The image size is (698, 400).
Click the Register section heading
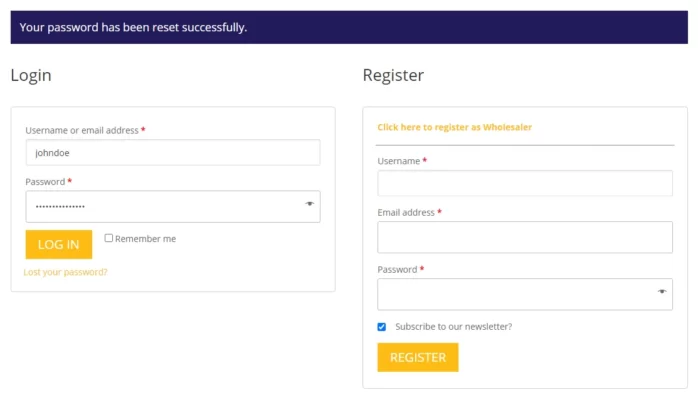click(x=393, y=75)
